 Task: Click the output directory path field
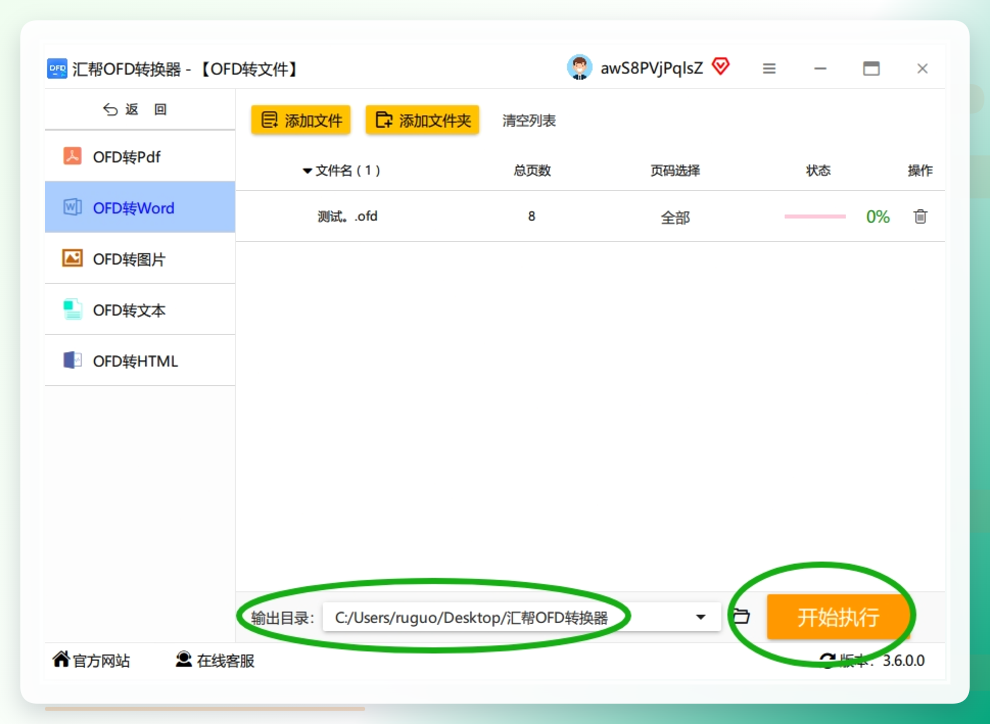tap(522, 617)
